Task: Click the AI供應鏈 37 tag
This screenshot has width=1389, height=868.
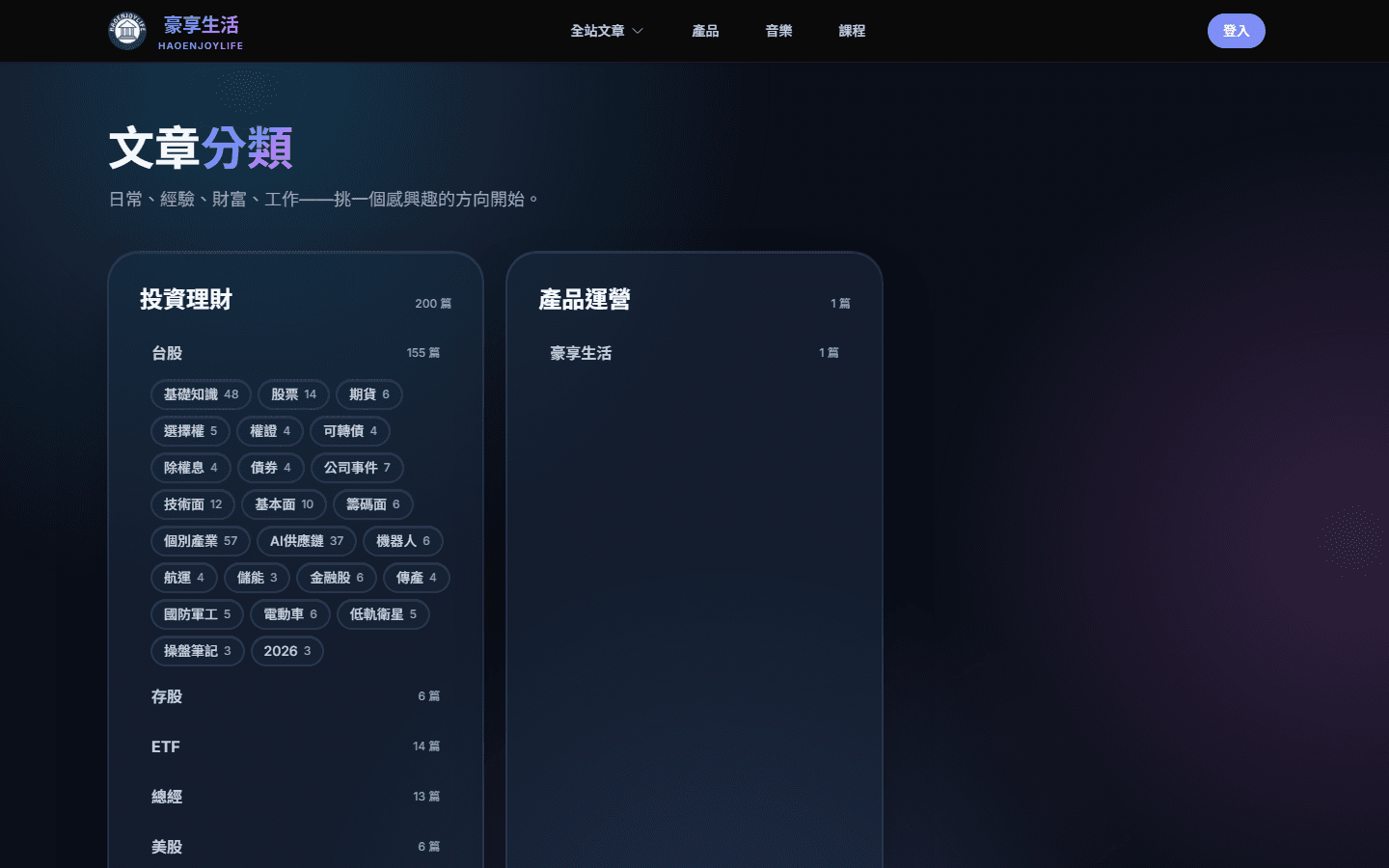Action: [x=307, y=541]
